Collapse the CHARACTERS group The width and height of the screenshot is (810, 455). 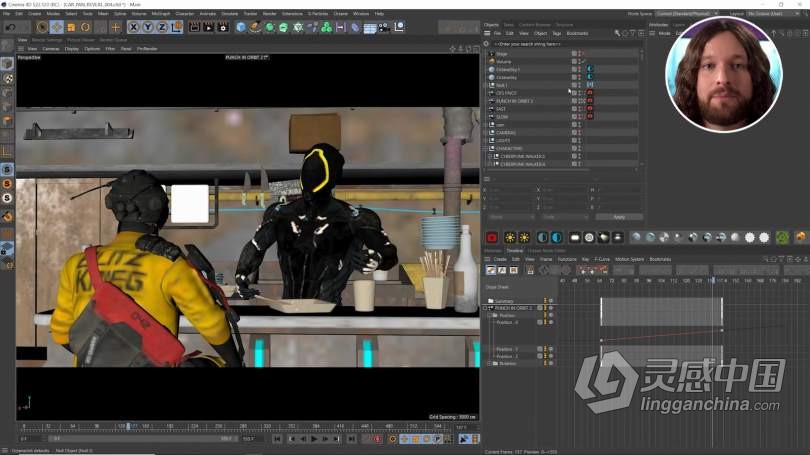point(486,148)
